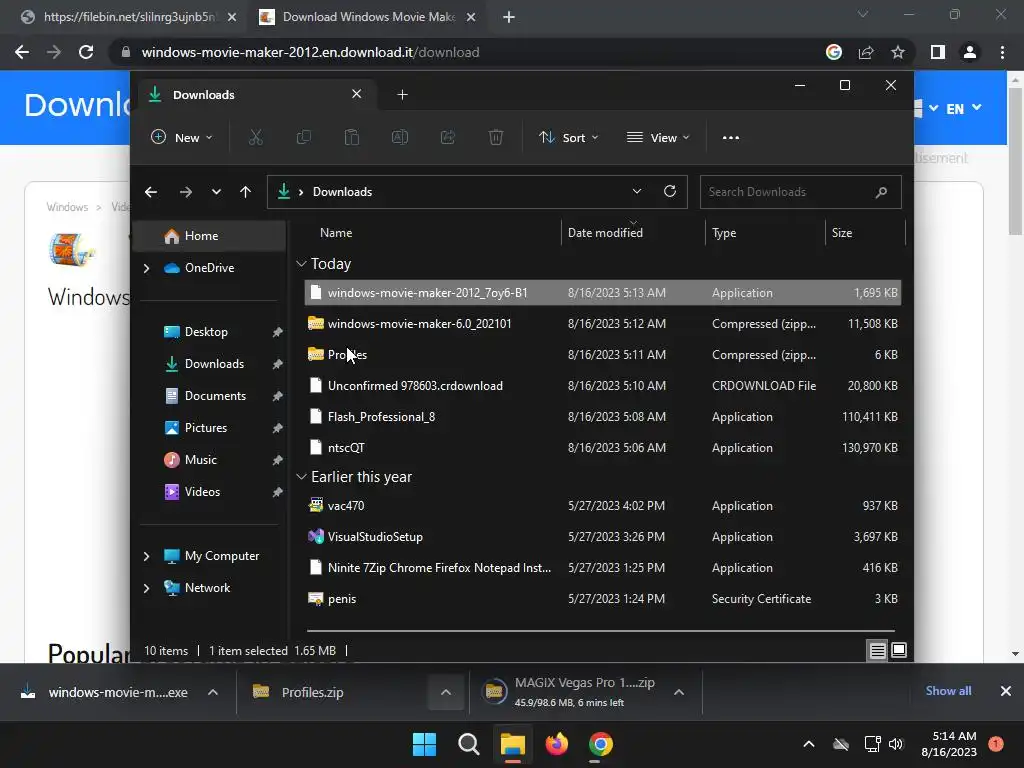Click the Chrome address bar URL

pyautogui.click(x=310, y=52)
